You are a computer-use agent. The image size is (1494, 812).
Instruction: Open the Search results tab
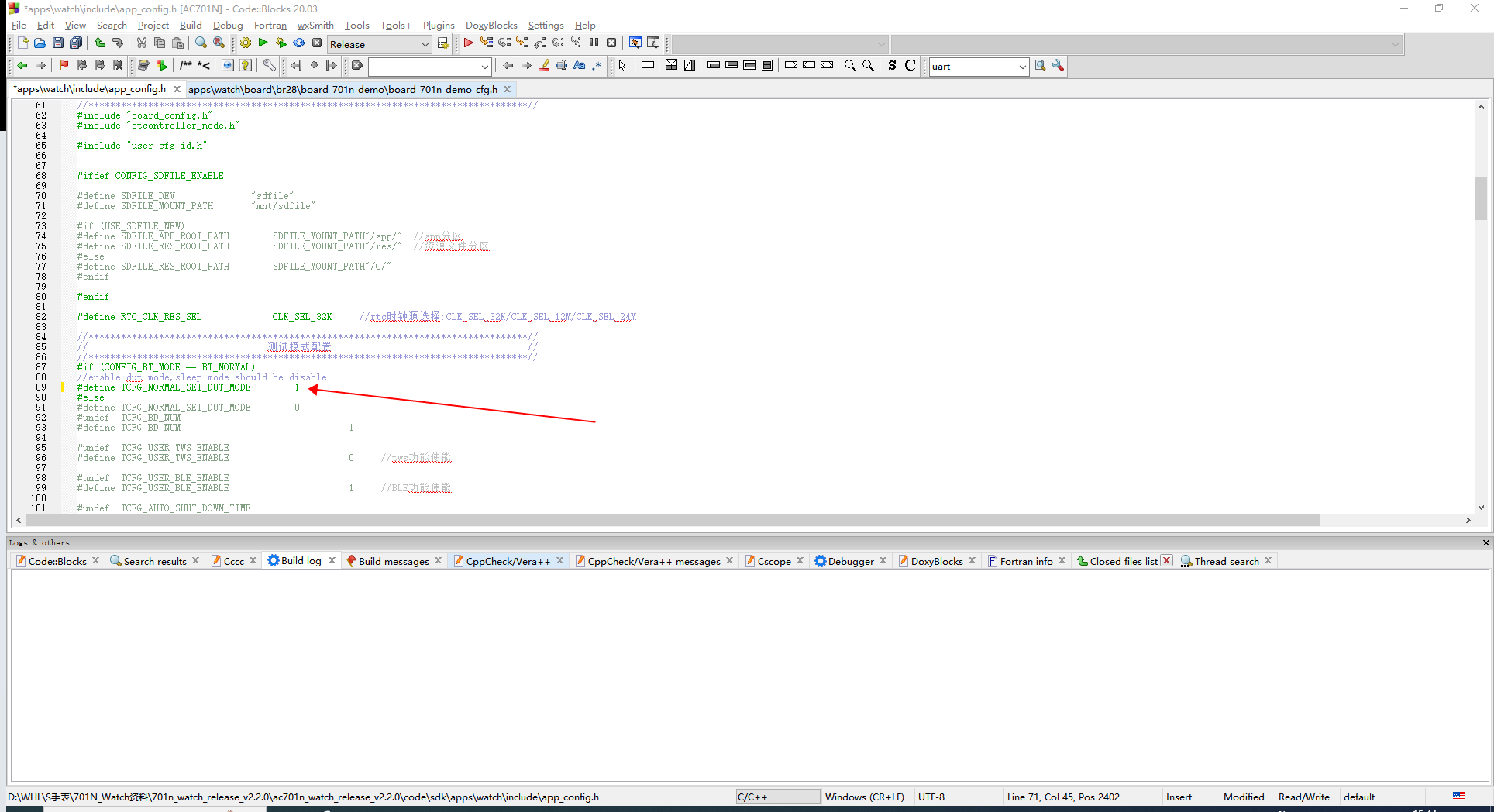155,561
